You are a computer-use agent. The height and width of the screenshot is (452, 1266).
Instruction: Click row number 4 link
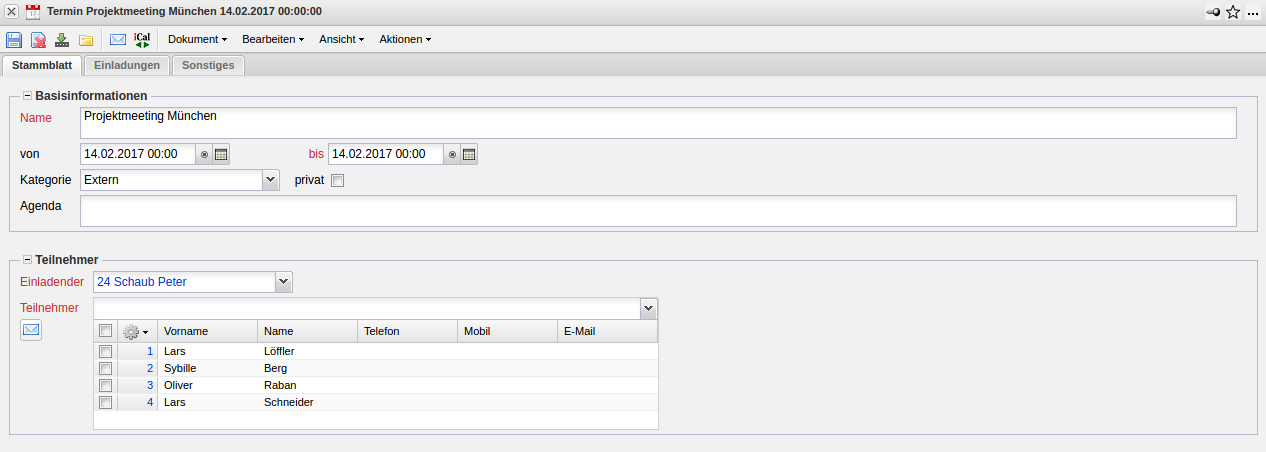click(x=150, y=402)
